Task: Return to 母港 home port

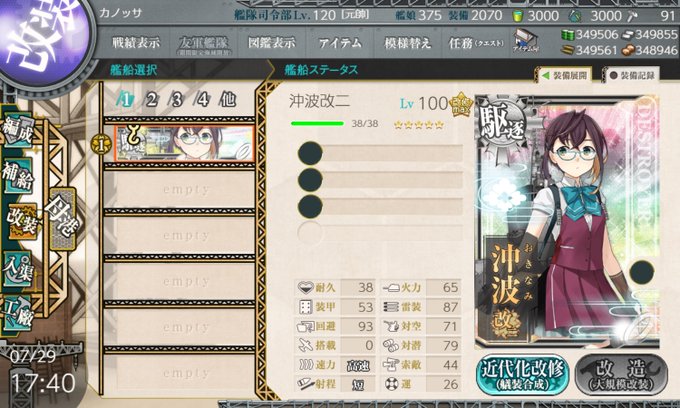Action: [x=63, y=218]
